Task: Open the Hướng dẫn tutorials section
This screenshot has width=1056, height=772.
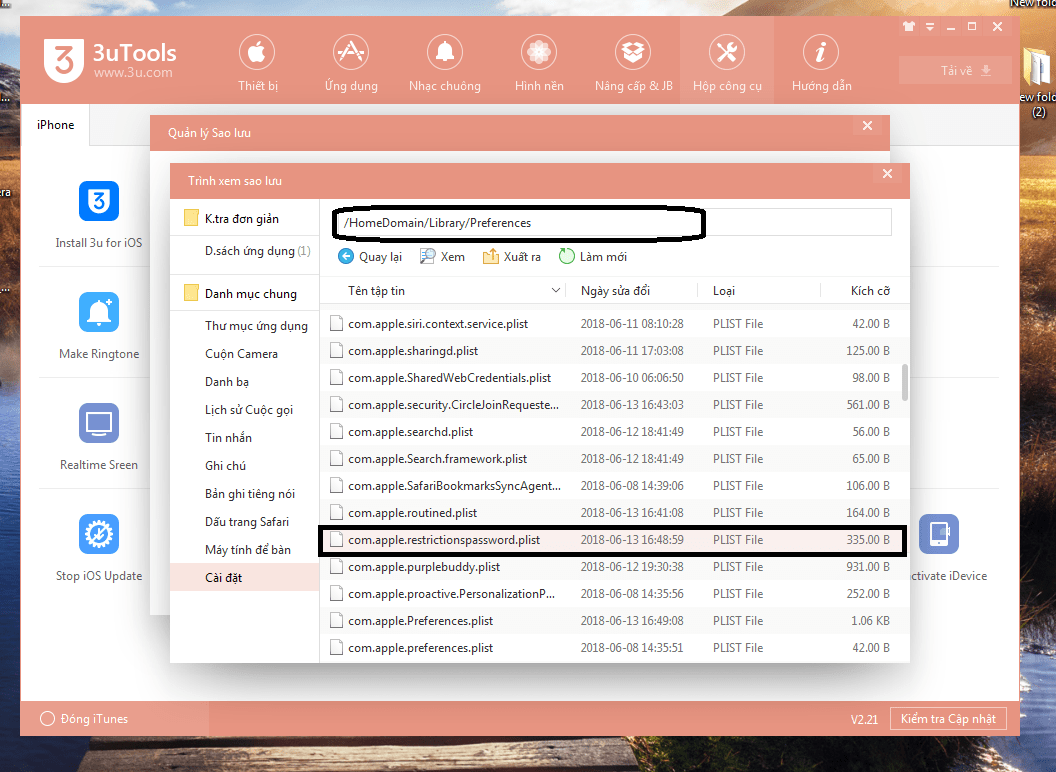Action: (821, 63)
